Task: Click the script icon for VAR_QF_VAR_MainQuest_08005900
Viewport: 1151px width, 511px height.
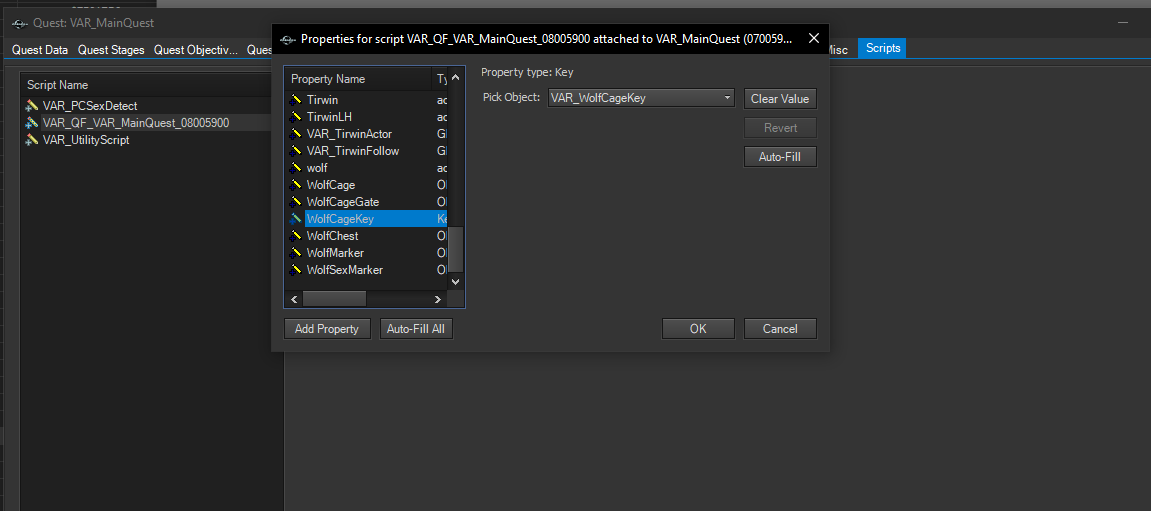Action: 32,123
